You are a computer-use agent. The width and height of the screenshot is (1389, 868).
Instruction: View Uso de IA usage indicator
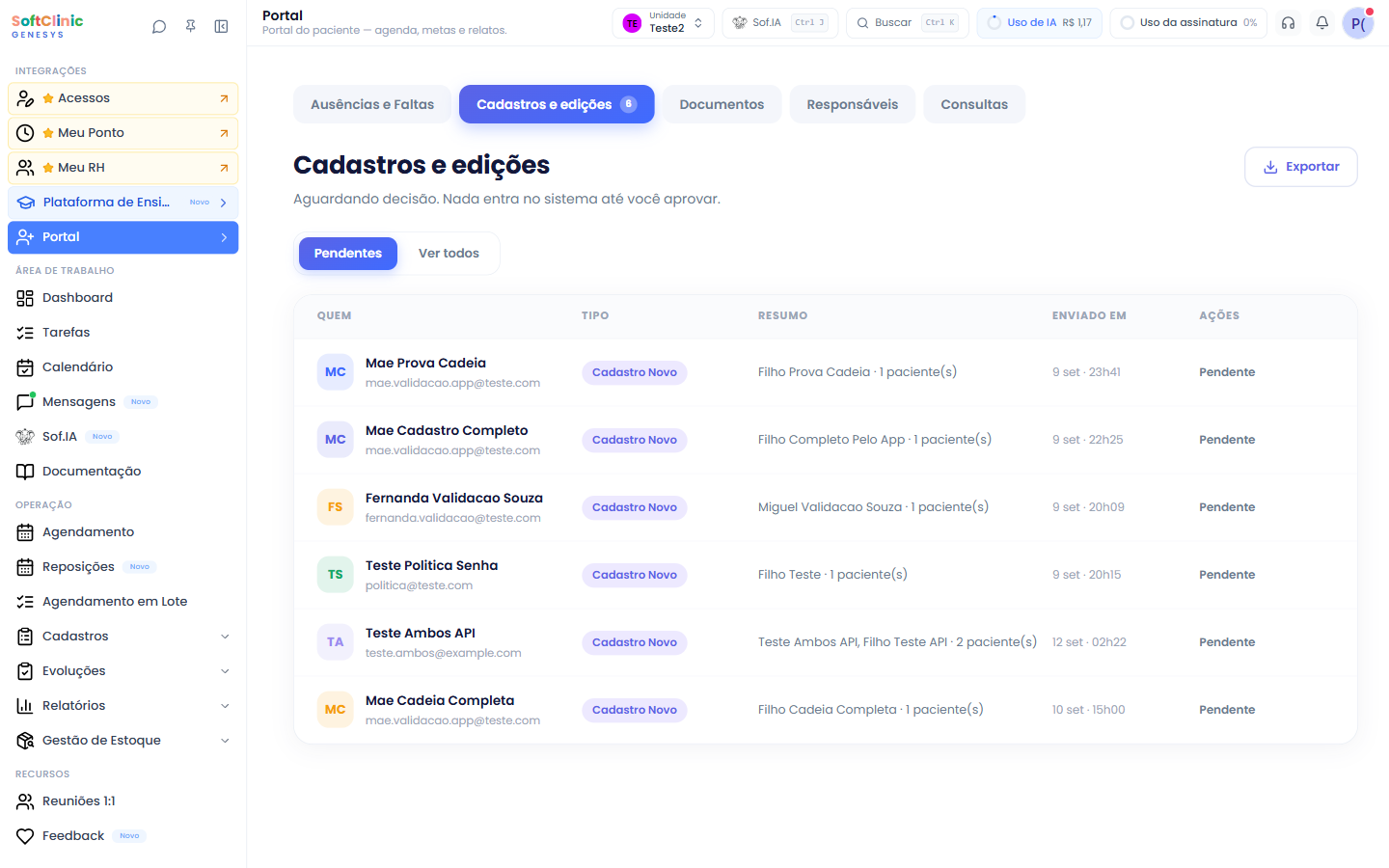[1040, 23]
